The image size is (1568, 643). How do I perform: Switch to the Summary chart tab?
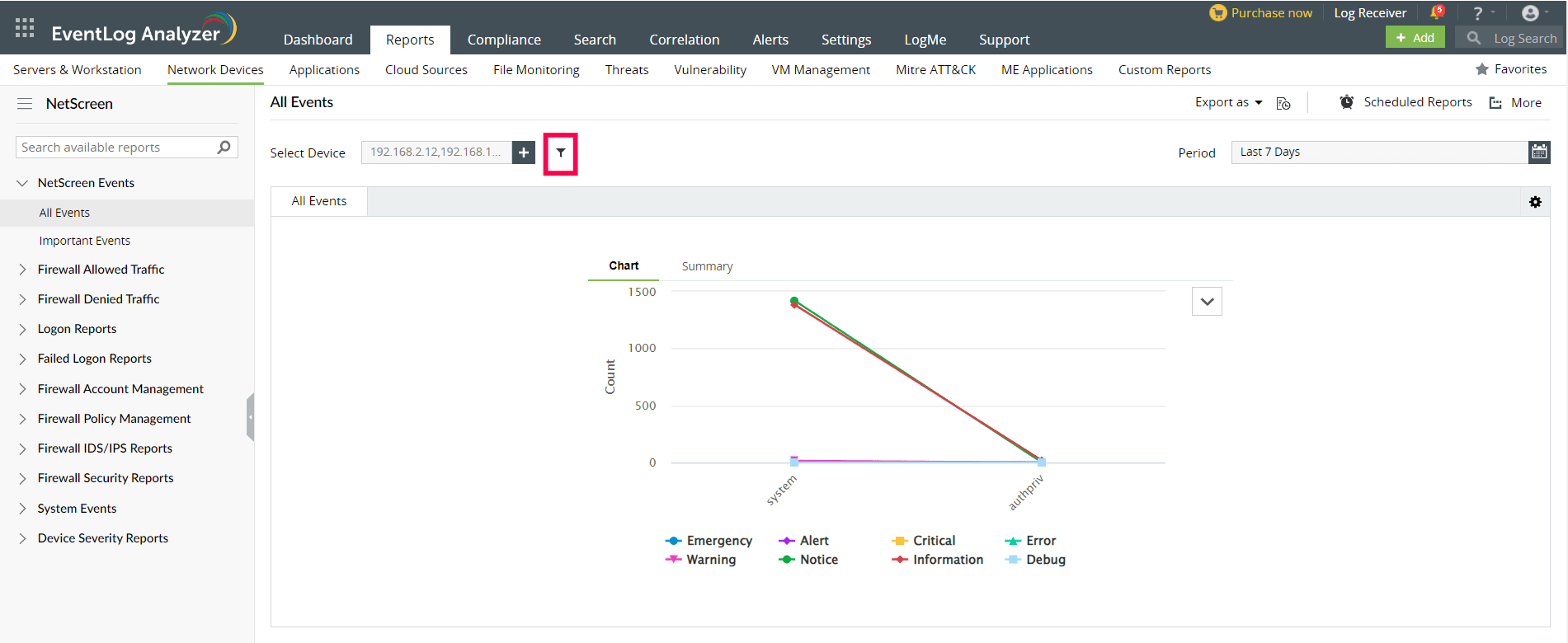(x=707, y=266)
